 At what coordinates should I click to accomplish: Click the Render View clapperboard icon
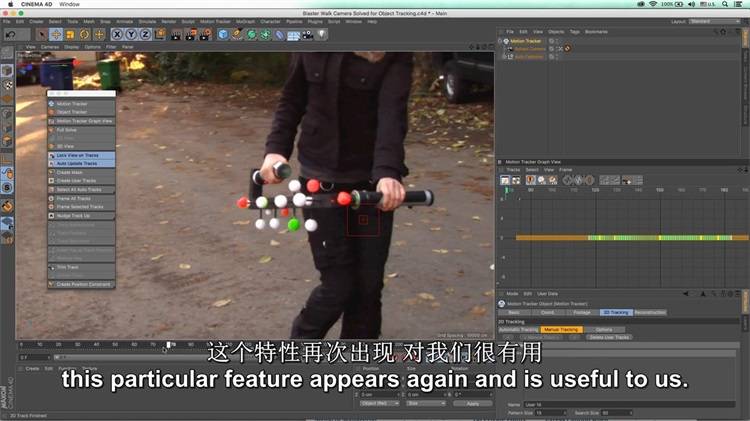(x=176, y=34)
